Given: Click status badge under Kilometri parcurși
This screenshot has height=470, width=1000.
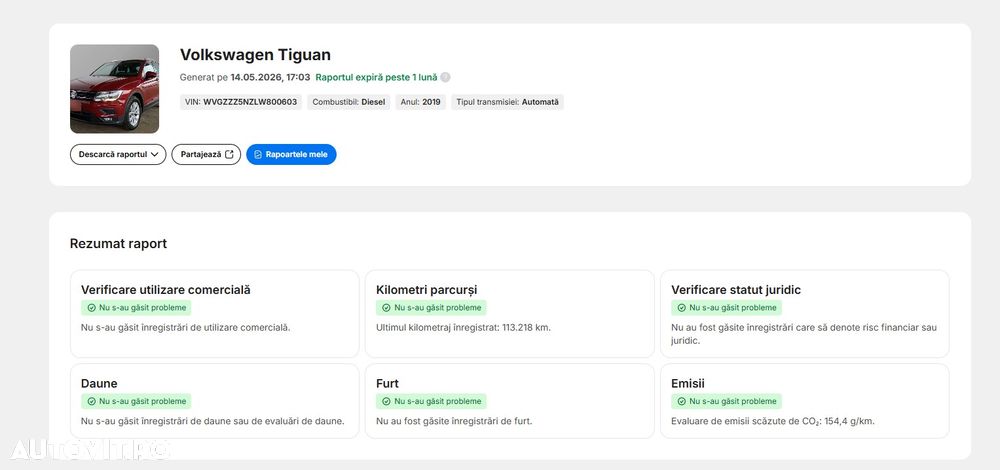Looking at the screenshot, I should click(x=431, y=308).
